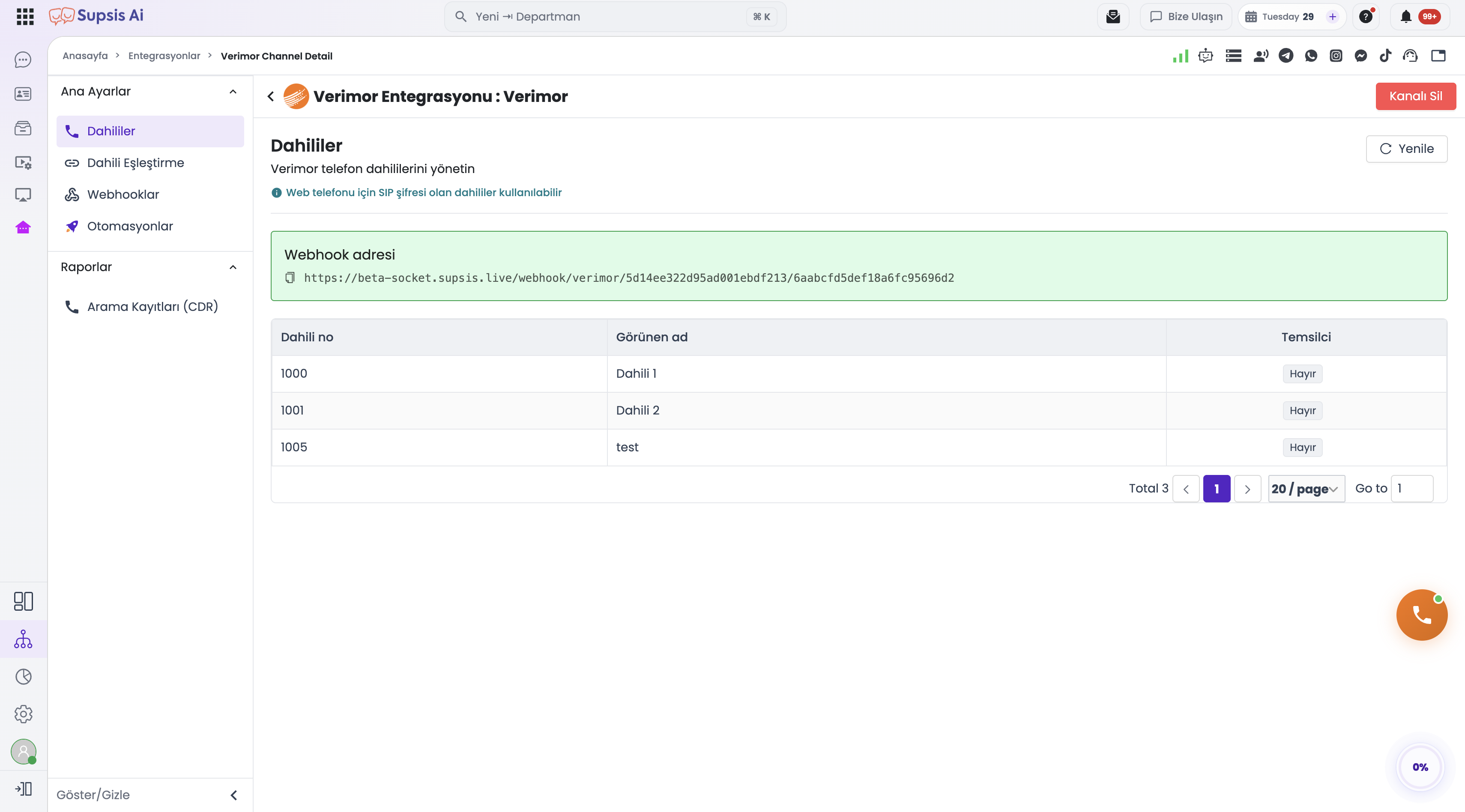1465x812 pixels.
Task: Click the plus button beside Tuesday 29
Action: (1333, 17)
